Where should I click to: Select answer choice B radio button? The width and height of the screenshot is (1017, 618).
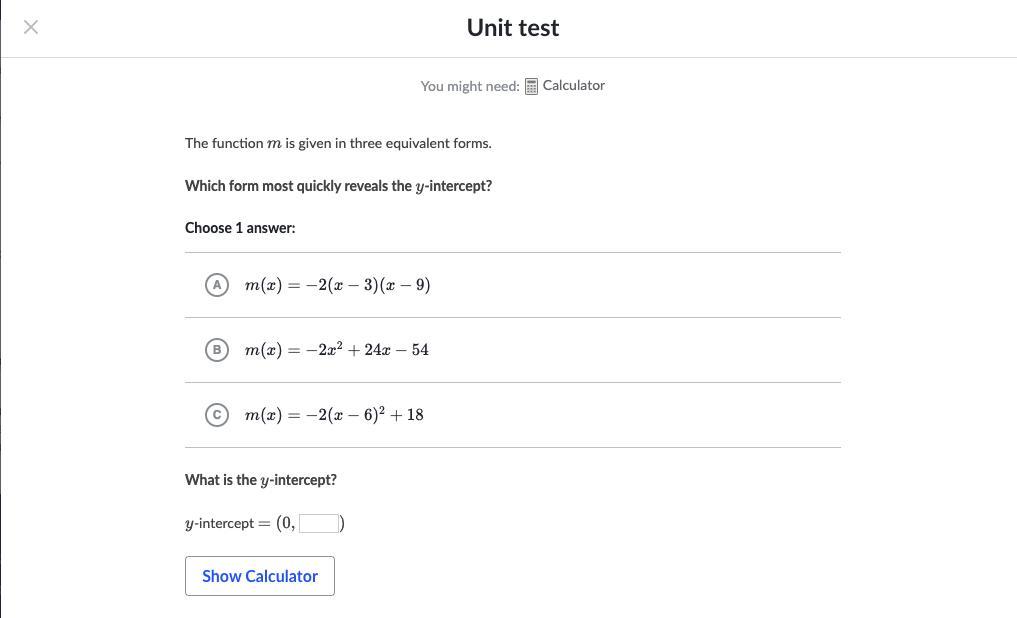[216, 350]
